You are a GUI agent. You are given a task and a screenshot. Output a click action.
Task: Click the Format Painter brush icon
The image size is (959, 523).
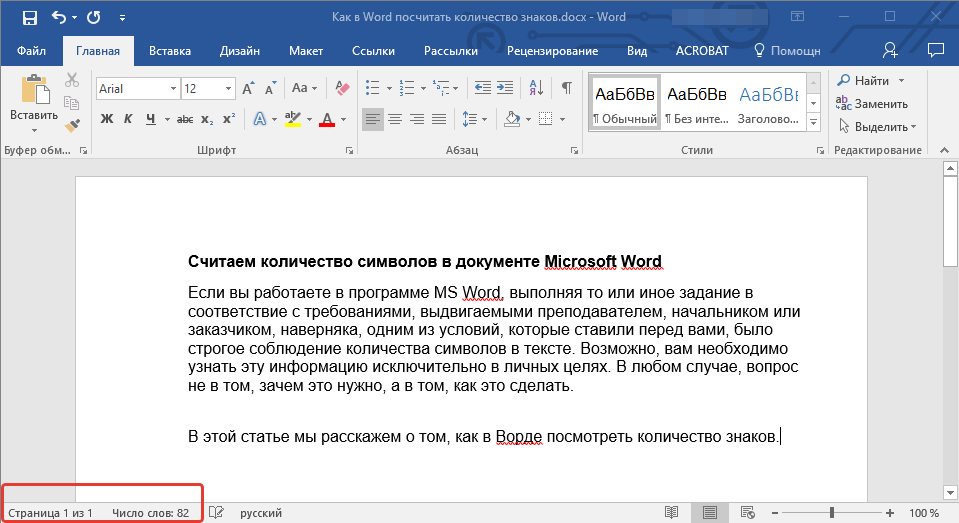click(x=72, y=125)
